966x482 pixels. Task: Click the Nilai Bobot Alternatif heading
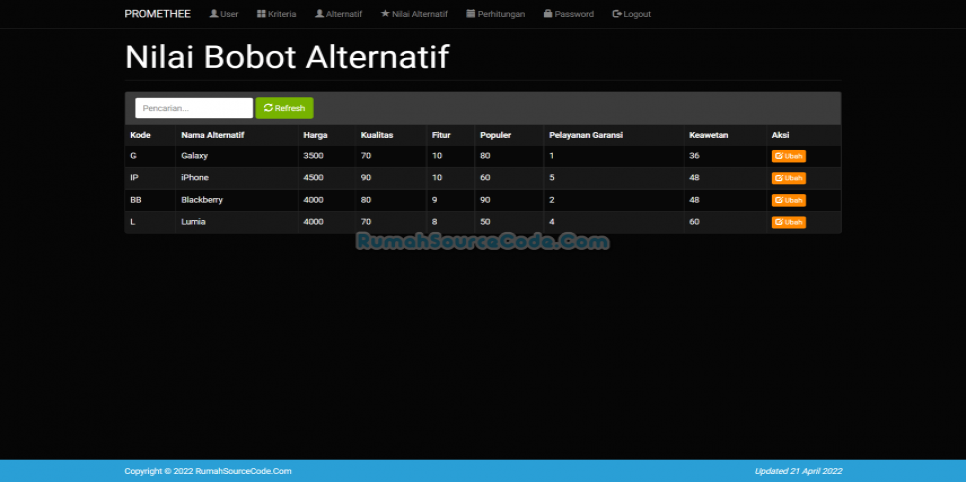pos(287,57)
